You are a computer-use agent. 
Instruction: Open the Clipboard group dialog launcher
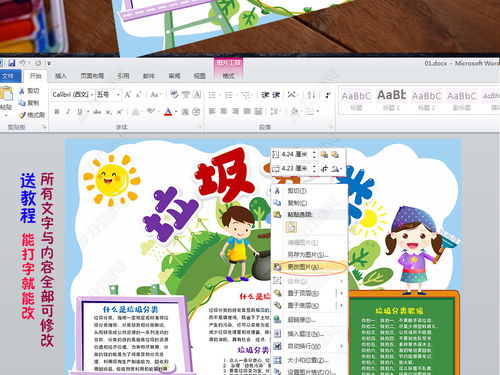point(44,127)
